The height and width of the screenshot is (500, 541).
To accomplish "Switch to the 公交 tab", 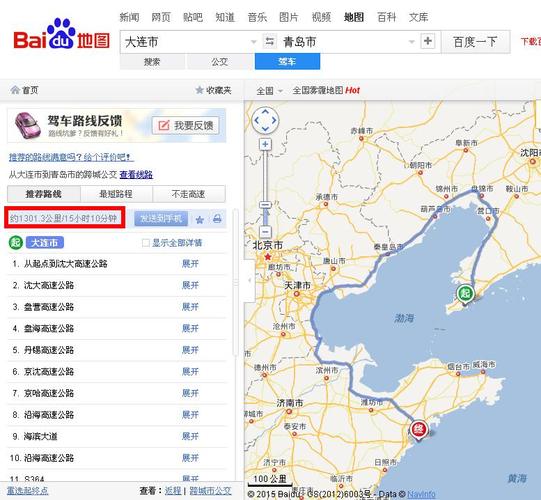I will tap(219, 62).
